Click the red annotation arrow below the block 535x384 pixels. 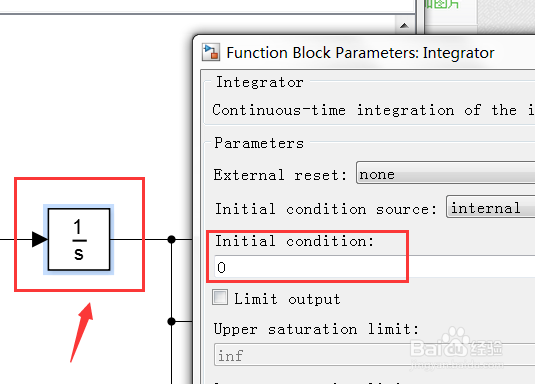(x=82, y=332)
